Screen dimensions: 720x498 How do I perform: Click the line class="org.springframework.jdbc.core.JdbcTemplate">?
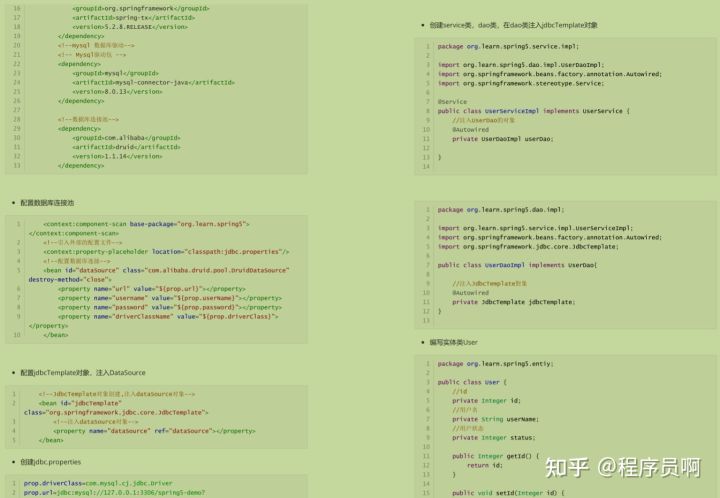116,412
